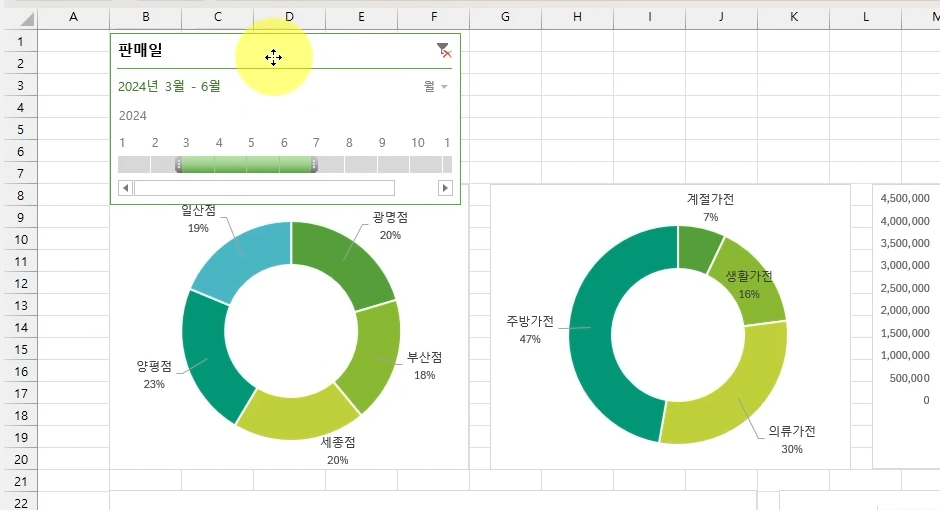Click the right handle of timeline selection
940x510 pixels.
click(x=314, y=164)
